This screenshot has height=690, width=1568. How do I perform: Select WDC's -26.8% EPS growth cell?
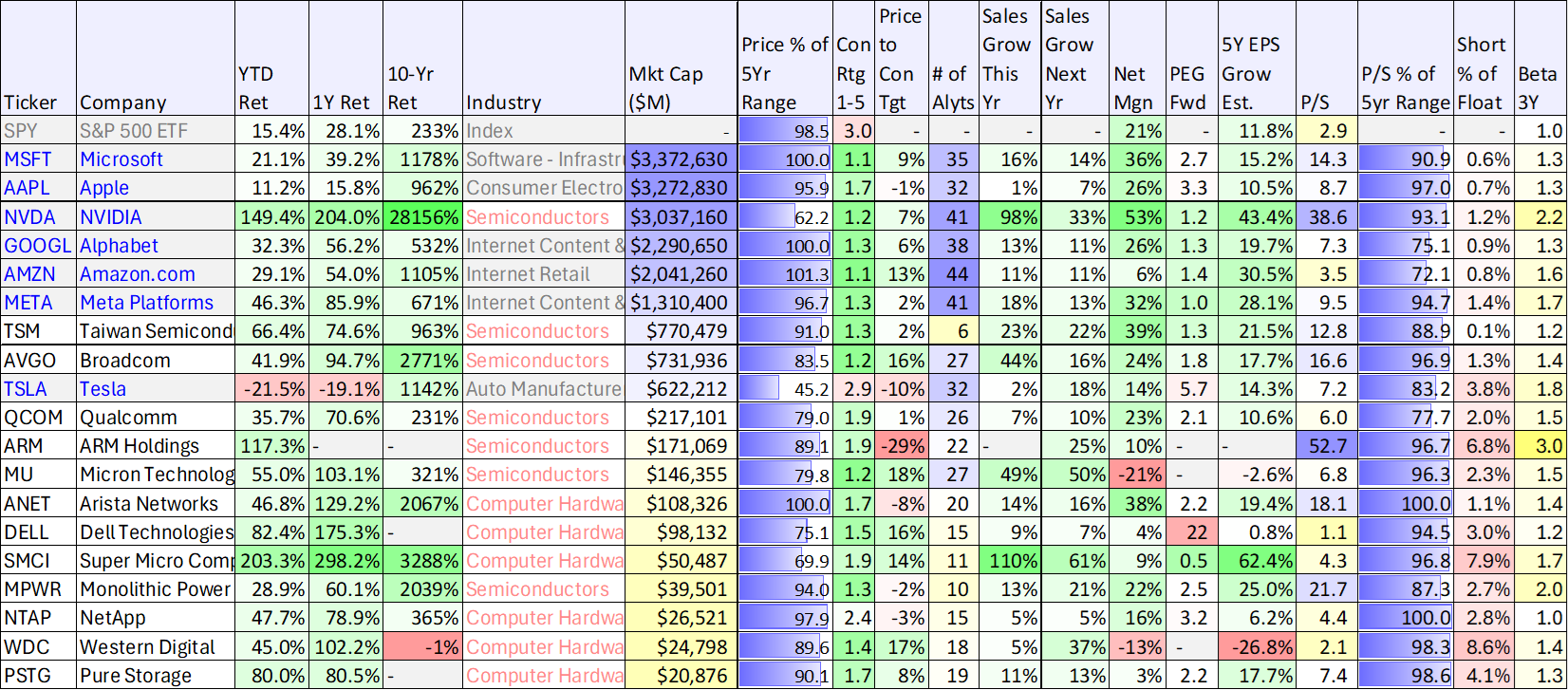[1257, 647]
